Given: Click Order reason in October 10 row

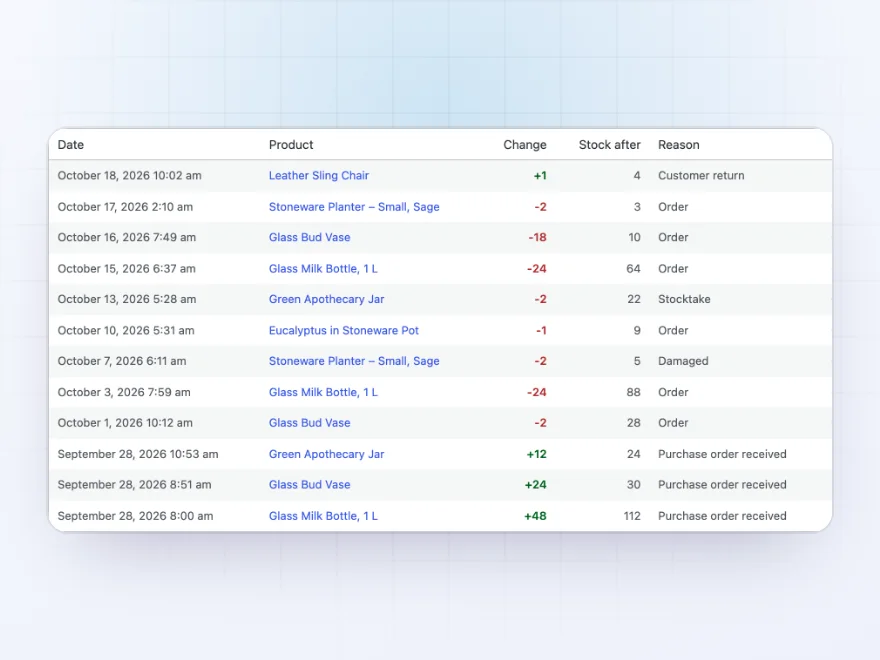Looking at the screenshot, I should coord(673,331).
